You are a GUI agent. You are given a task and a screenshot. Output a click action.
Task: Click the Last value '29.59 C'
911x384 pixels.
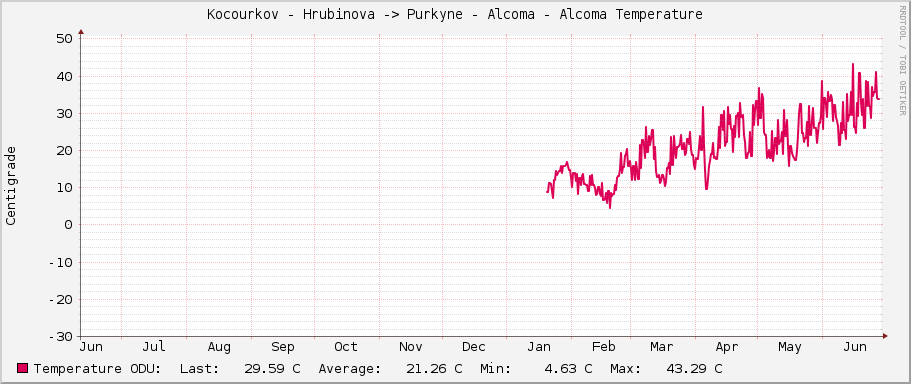[273, 369]
